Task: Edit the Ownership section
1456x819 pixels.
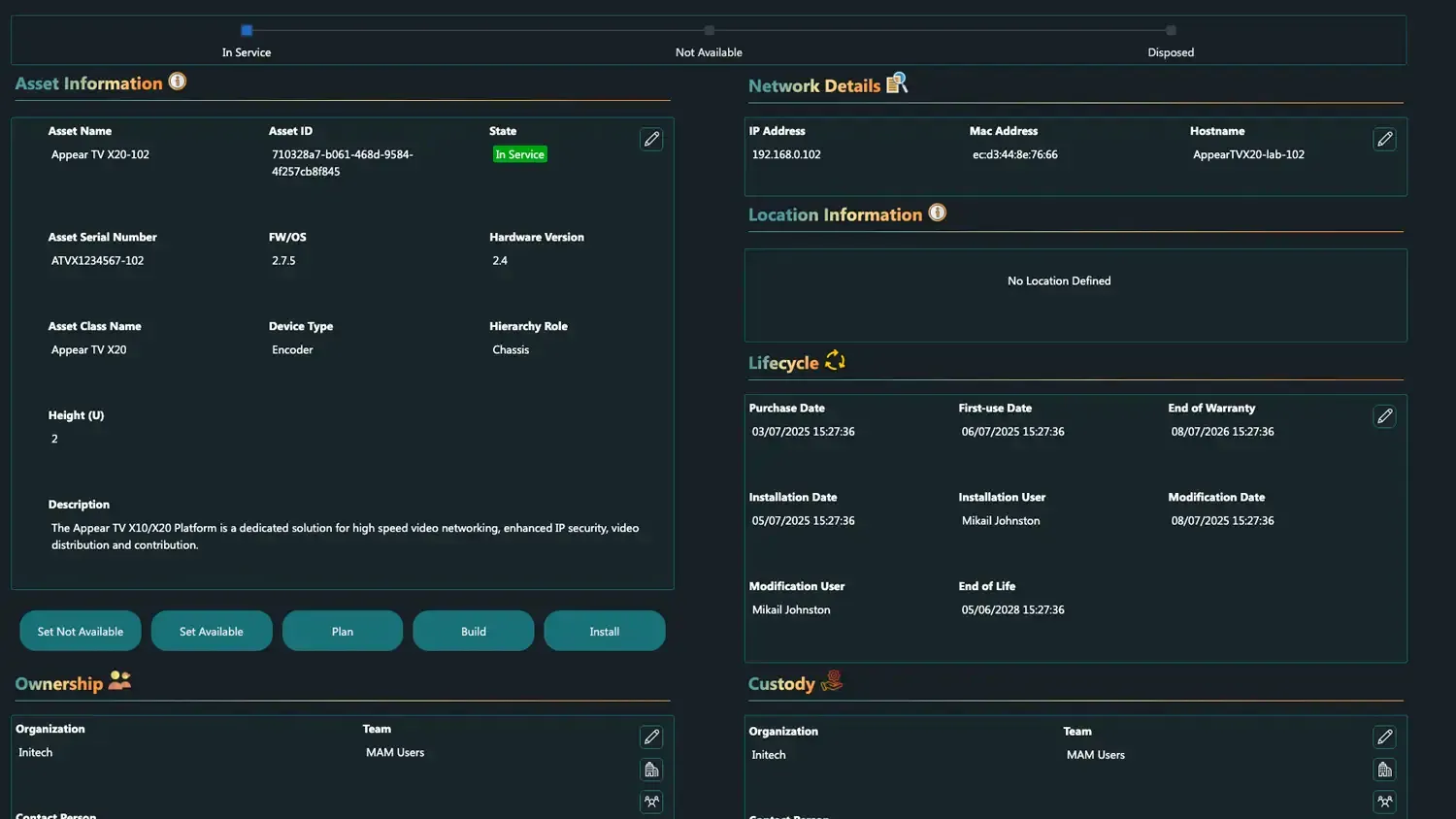Action: tap(651, 737)
